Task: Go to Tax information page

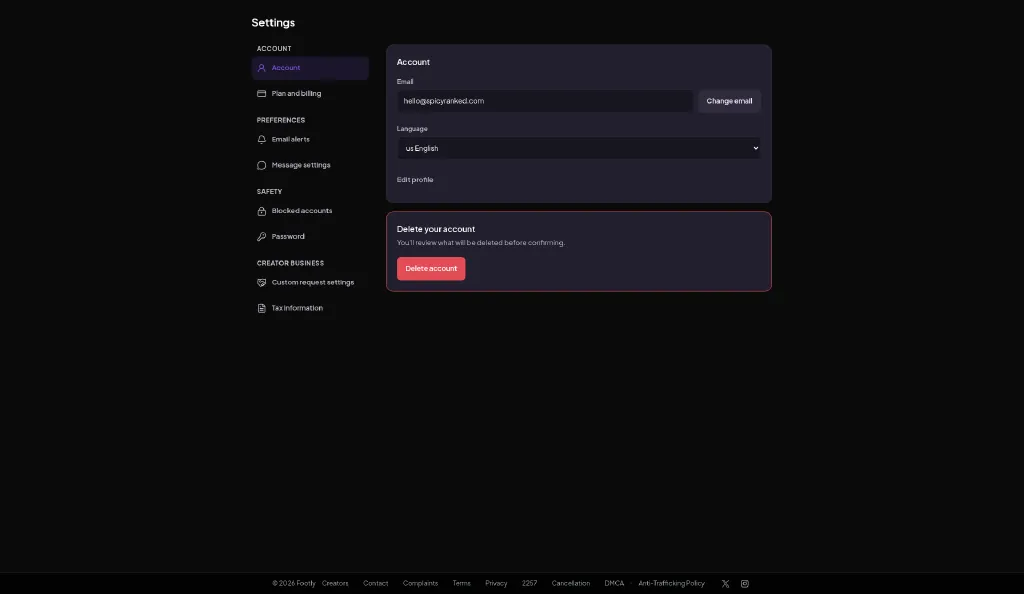Action: [x=310, y=308]
